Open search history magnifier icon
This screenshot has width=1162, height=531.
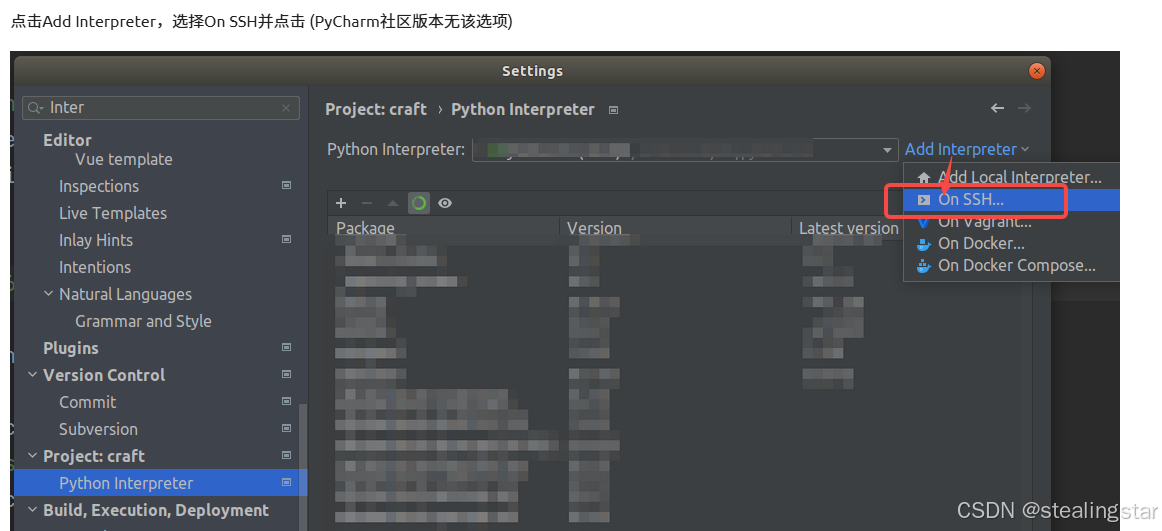(x=35, y=108)
